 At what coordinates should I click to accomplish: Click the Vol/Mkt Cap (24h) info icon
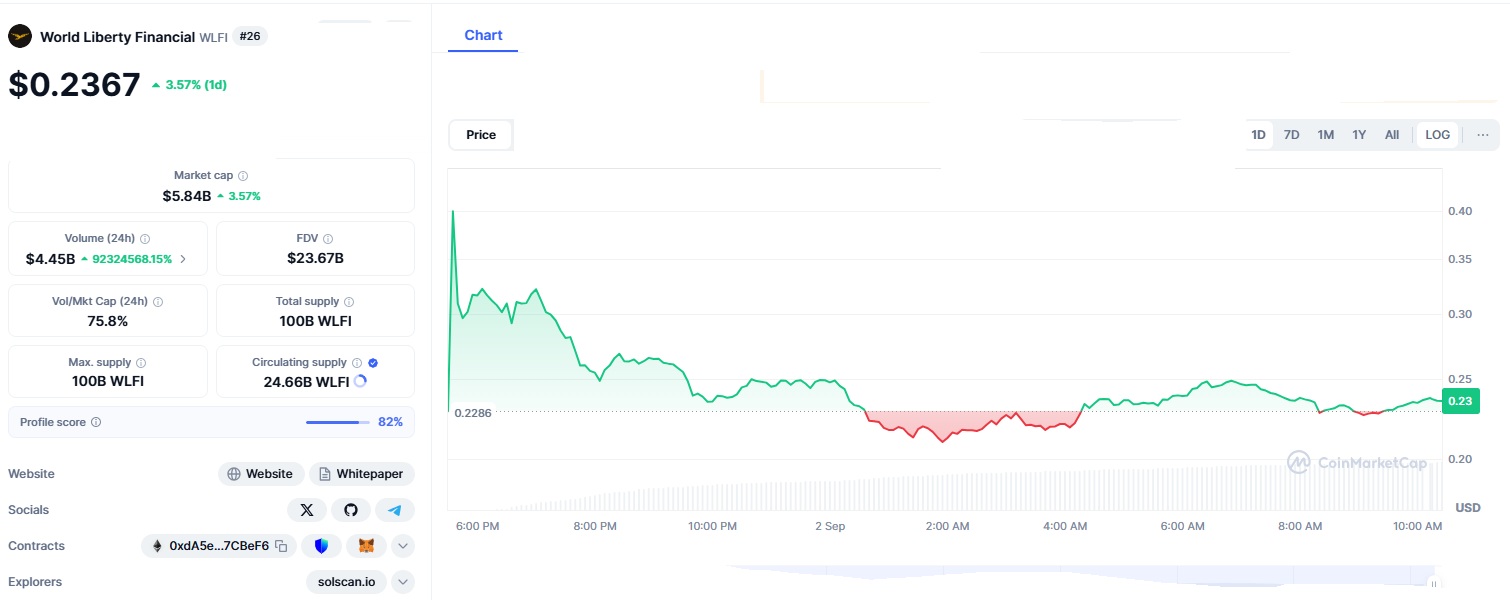click(158, 301)
